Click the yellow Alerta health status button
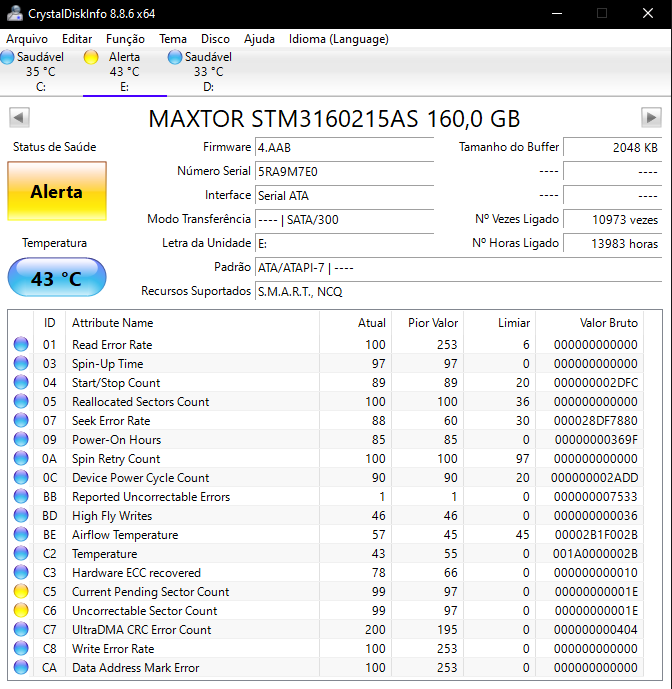Viewport: 672px width, 689px height. 57,191
